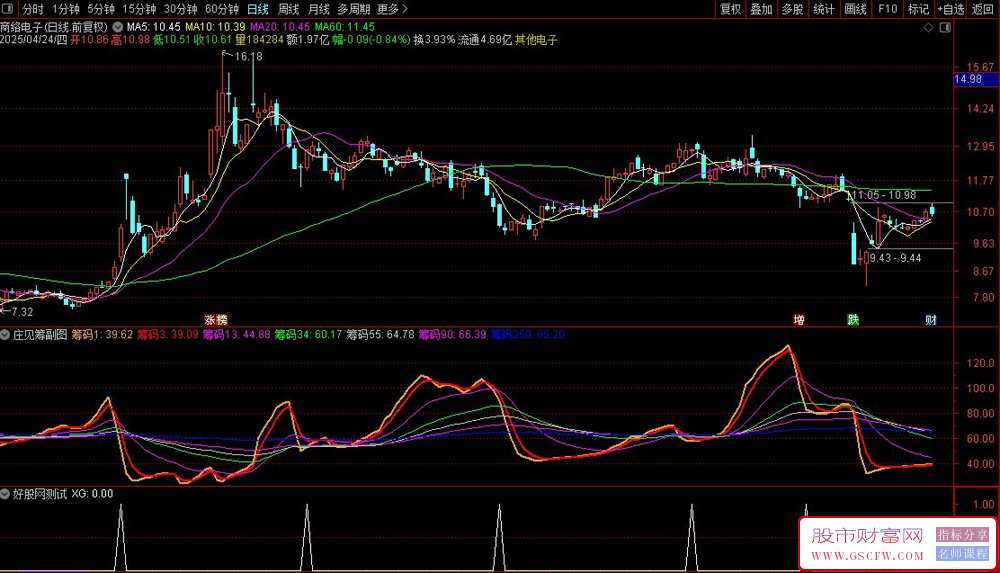Click the 返回 back button
1000x573 pixels.
984,9
